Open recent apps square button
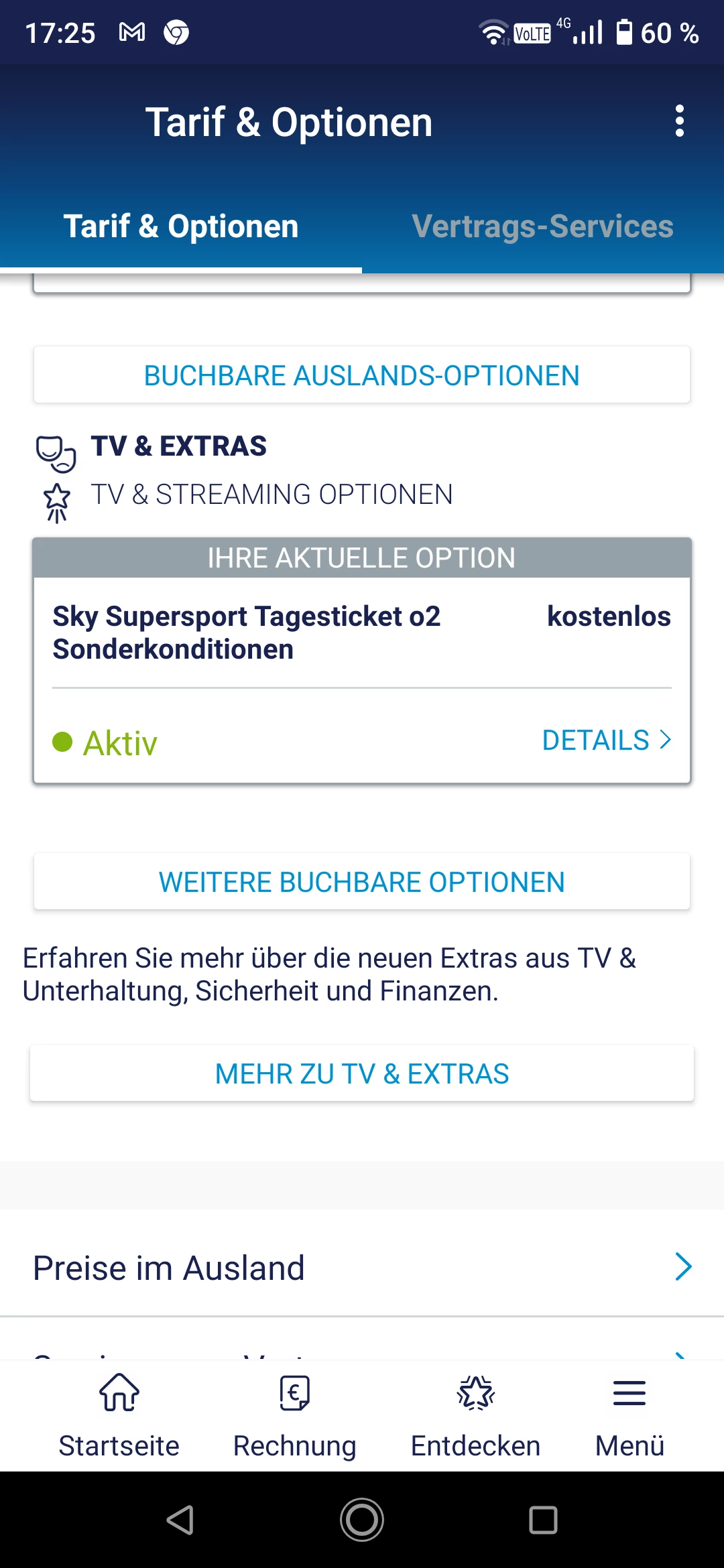Screen dimensions: 724x1568 pos(543,1520)
